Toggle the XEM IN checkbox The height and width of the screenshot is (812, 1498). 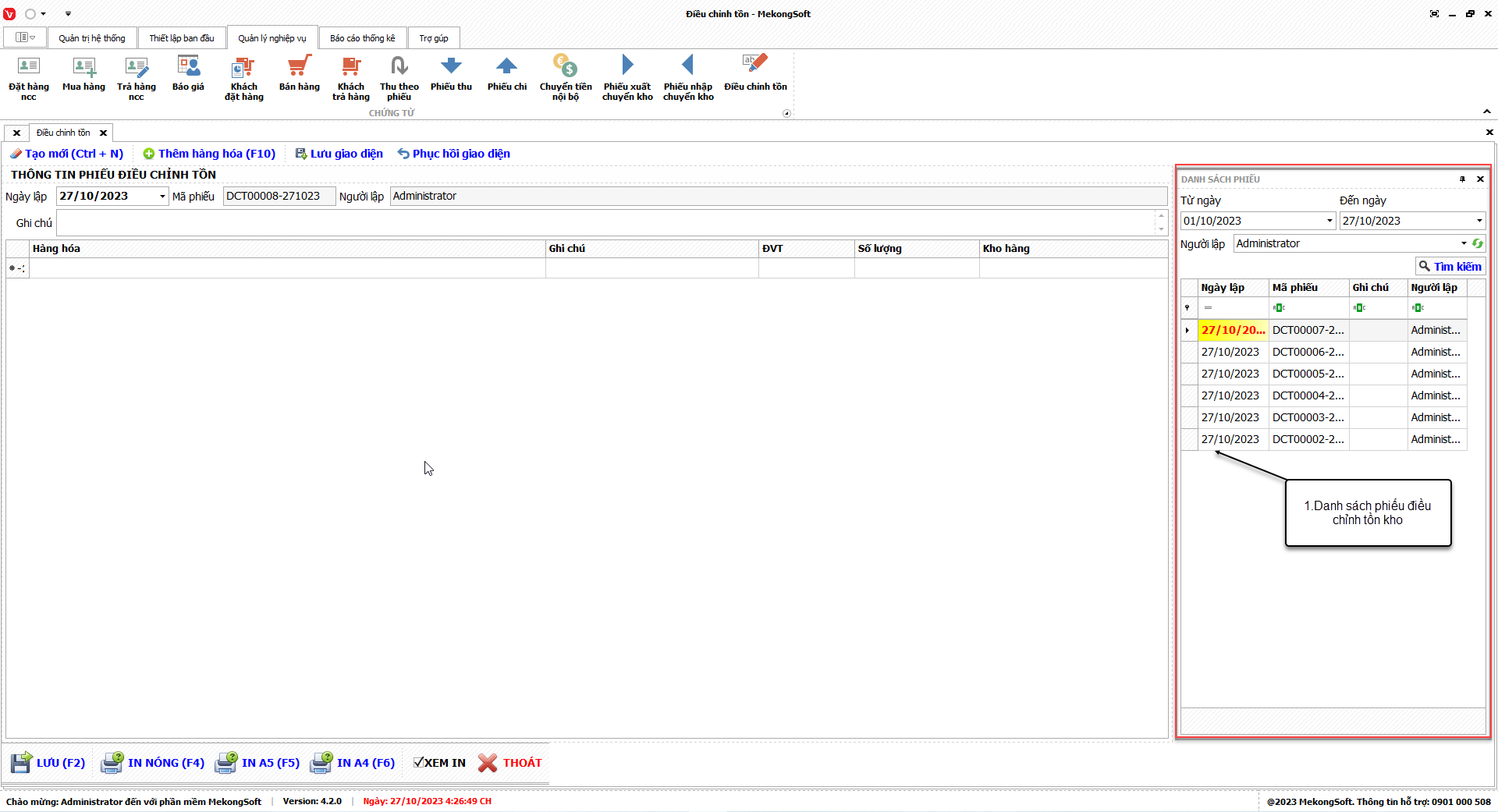tap(419, 763)
